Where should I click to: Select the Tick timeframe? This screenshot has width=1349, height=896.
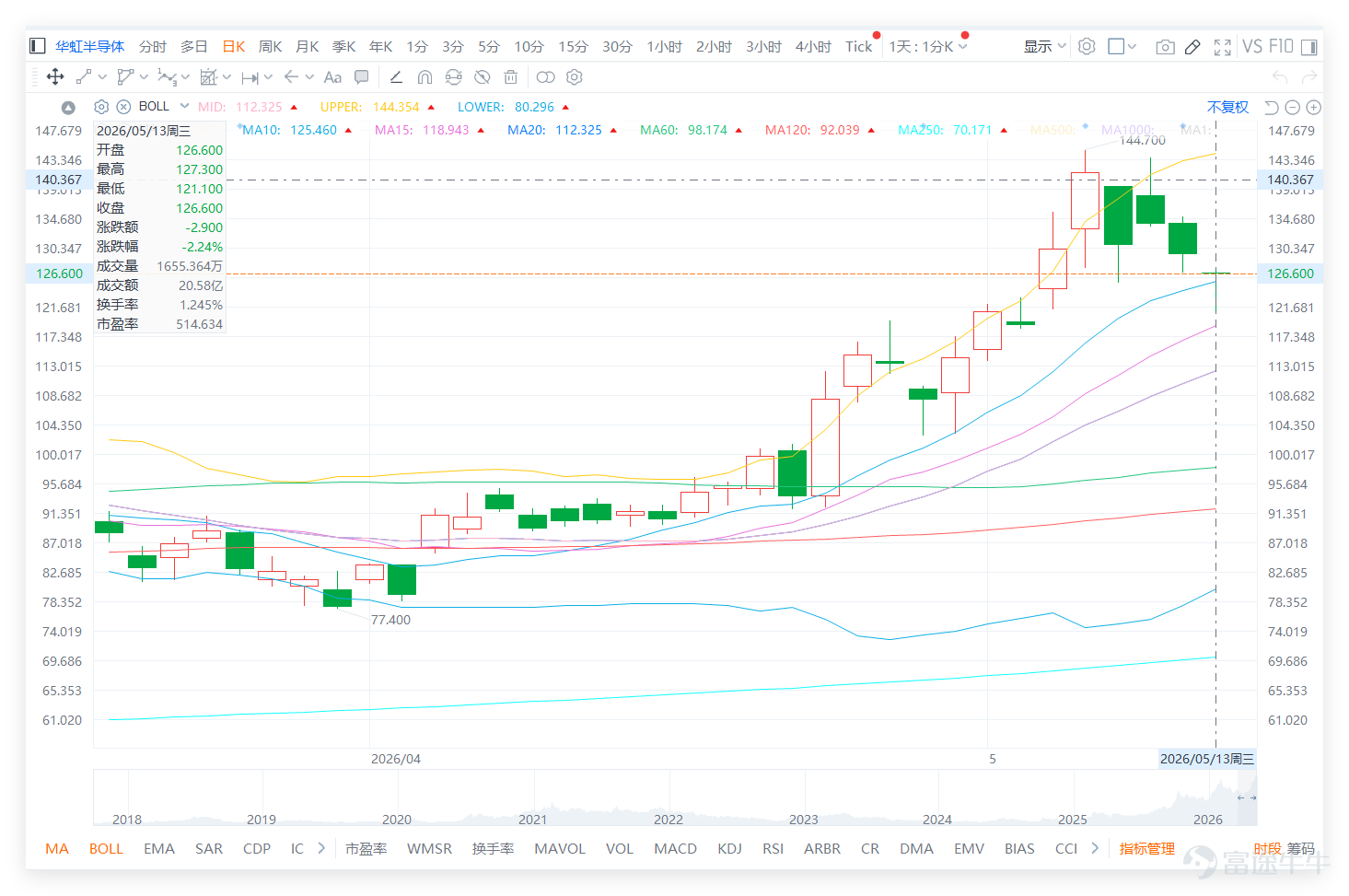click(858, 46)
